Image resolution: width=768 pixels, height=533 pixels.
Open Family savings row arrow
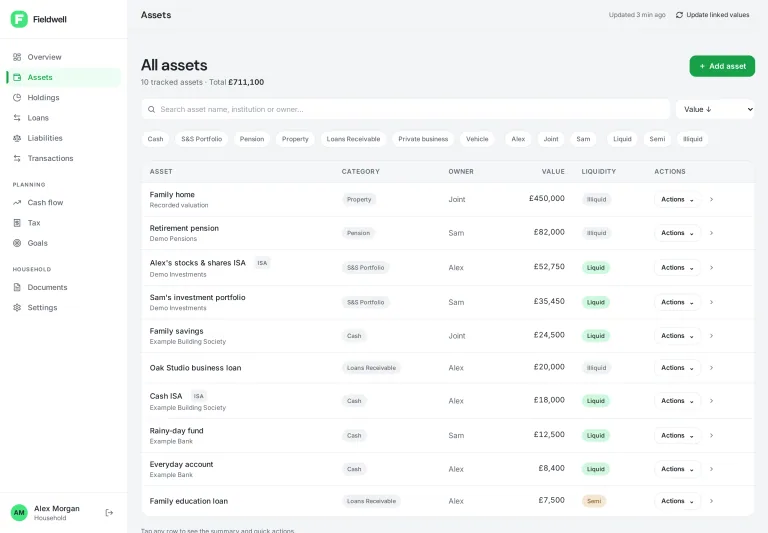pos(711,336)
